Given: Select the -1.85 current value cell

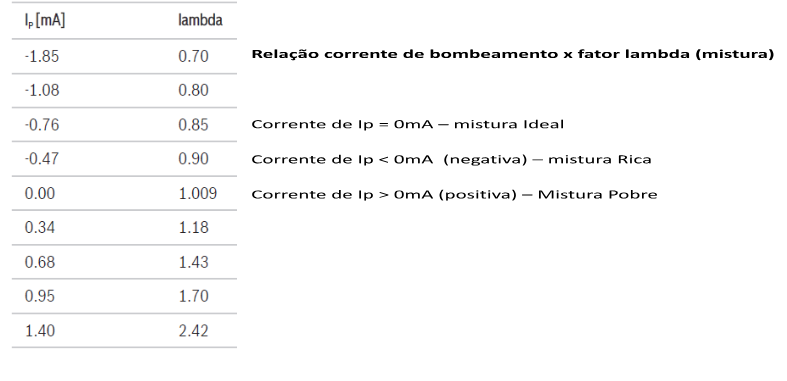Looking at the screenshot, I should point(42,56).
